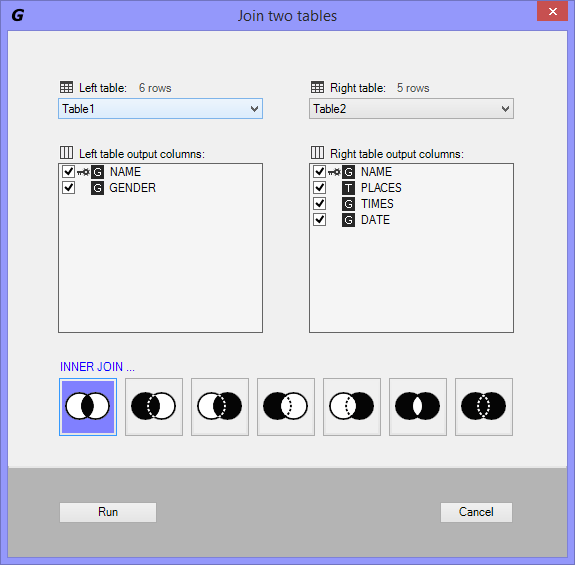Click the Right table output columns icon

click(317, 153)
